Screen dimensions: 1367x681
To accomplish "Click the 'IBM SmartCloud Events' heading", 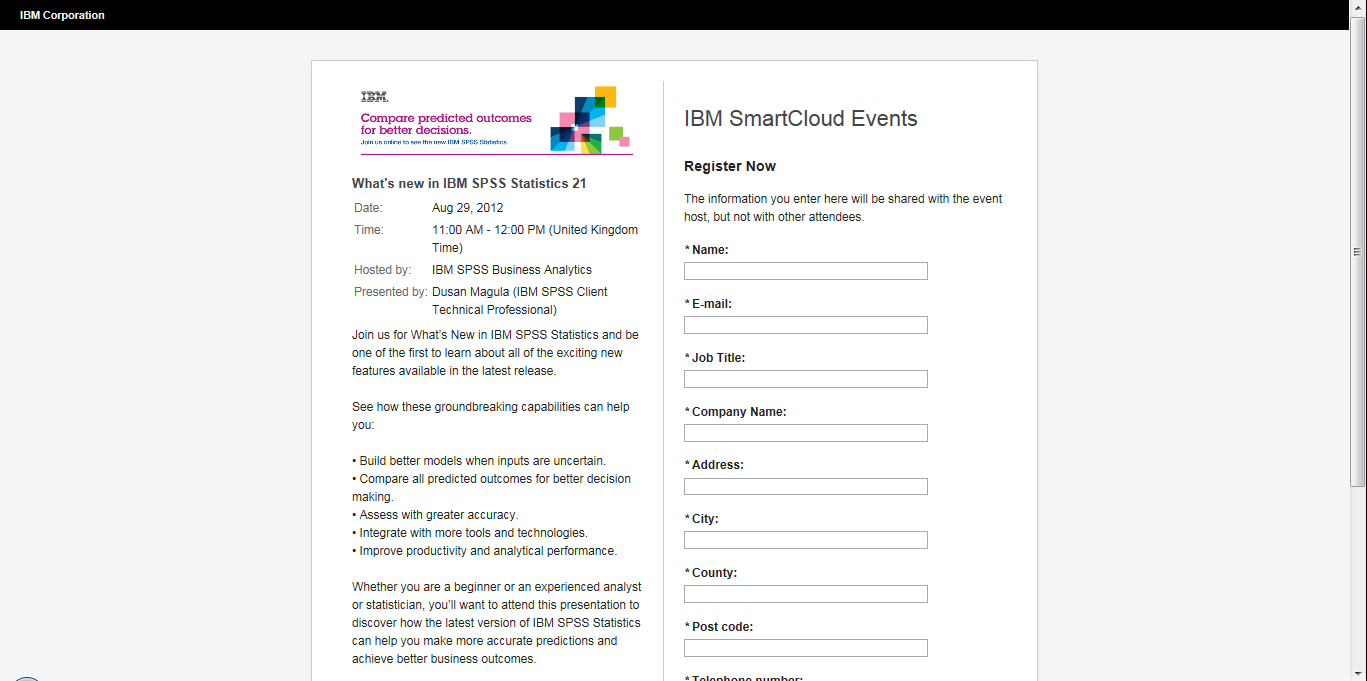I will click(801, 119).
